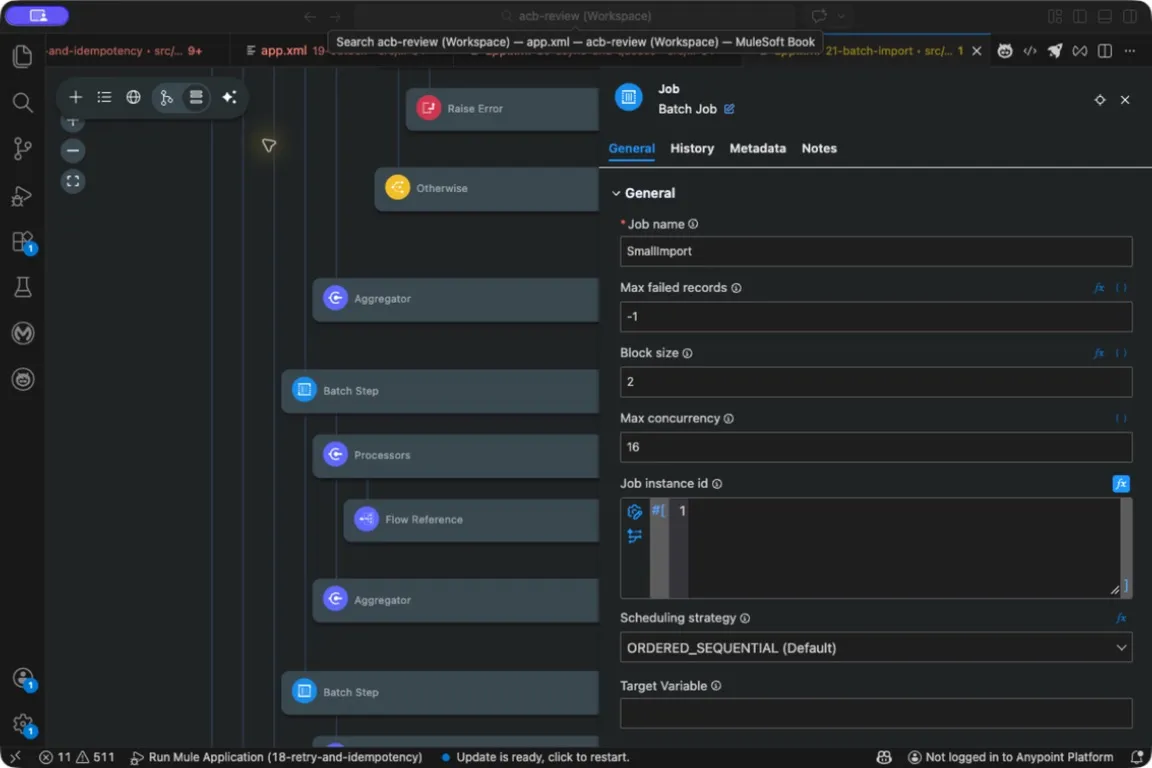Screen dimensions: 1152x768
Task: Split the editor to the right
Action: click(x=1104, y=51)
